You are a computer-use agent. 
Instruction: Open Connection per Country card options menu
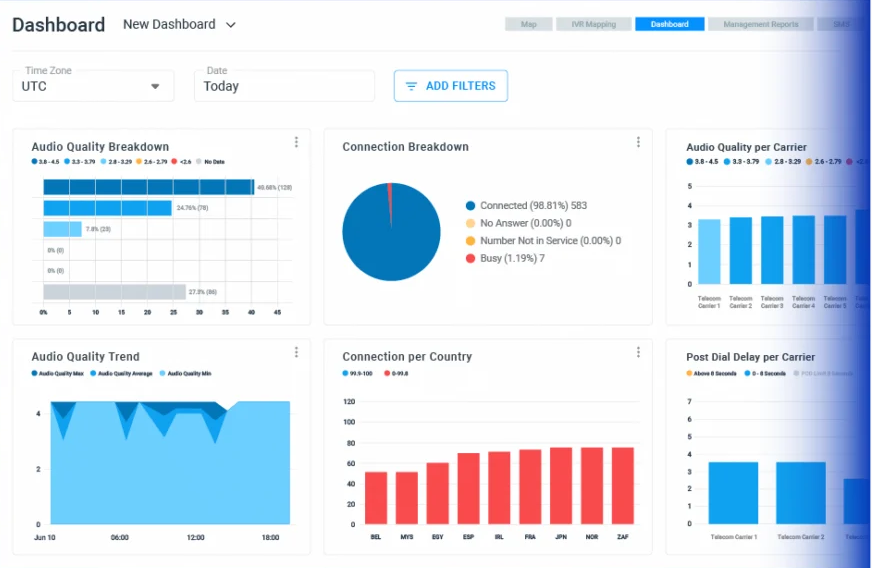tap(638, 352)
